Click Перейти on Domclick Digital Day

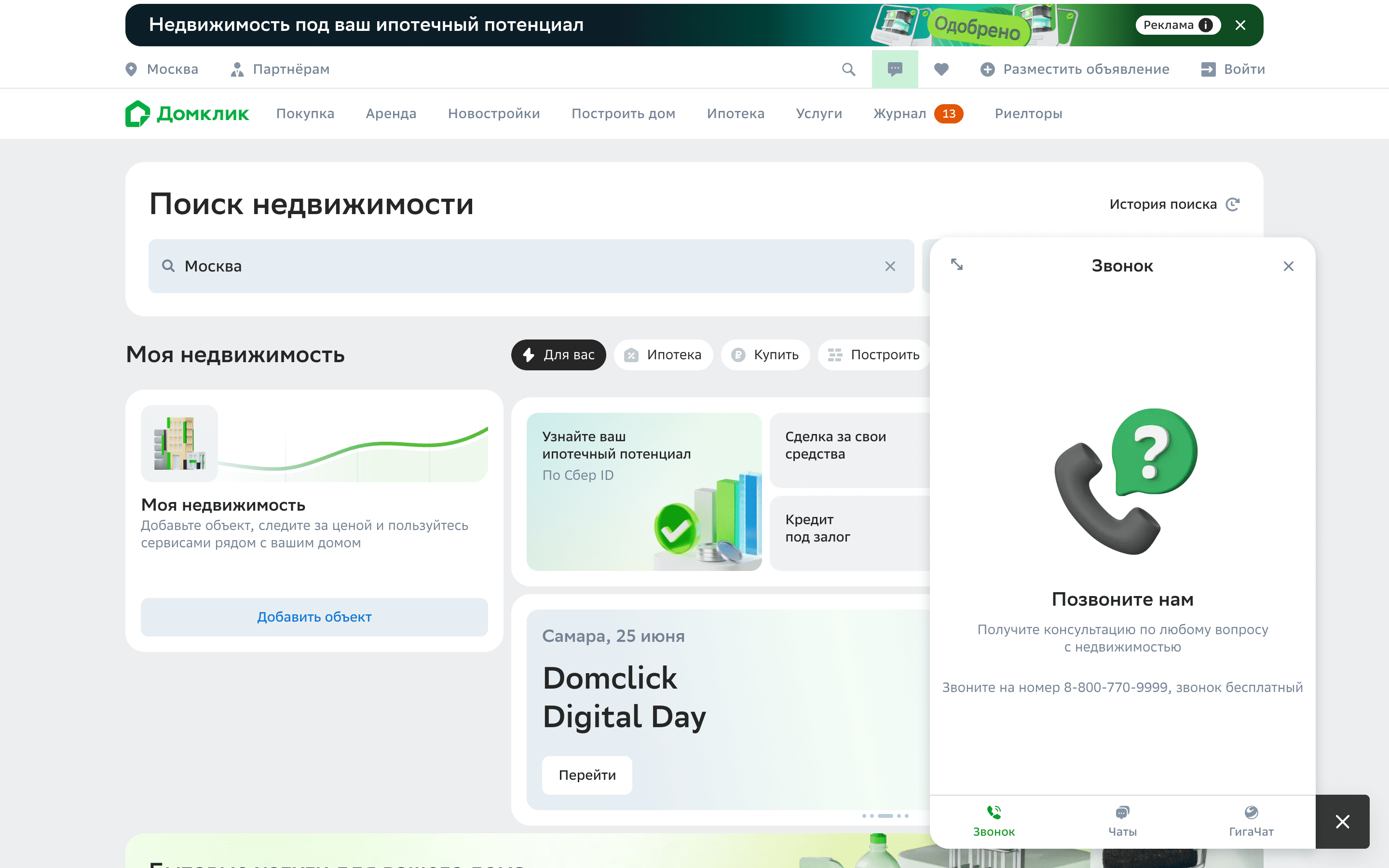tap(587, 775)
